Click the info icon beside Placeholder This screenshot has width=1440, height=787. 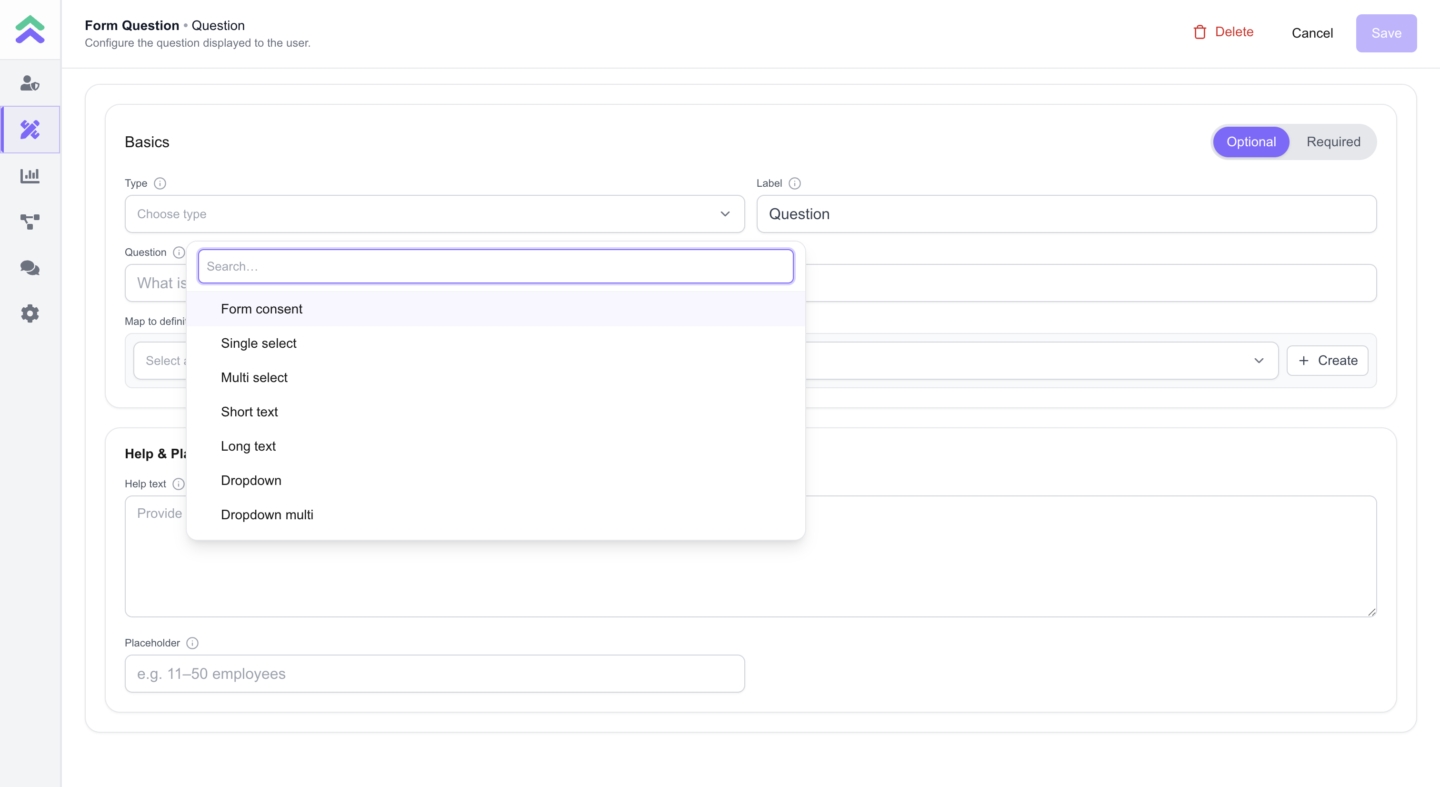tap(192, 644)
